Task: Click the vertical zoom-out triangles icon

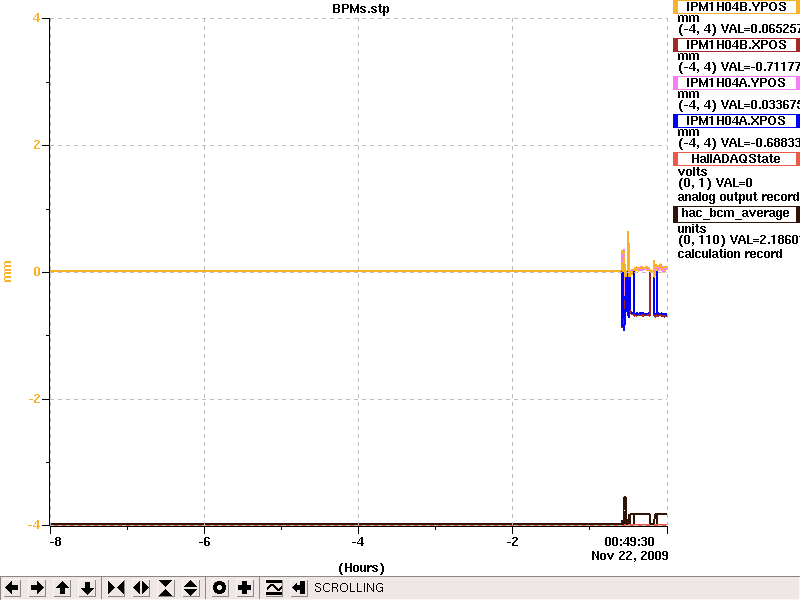Action: (191, 588)
